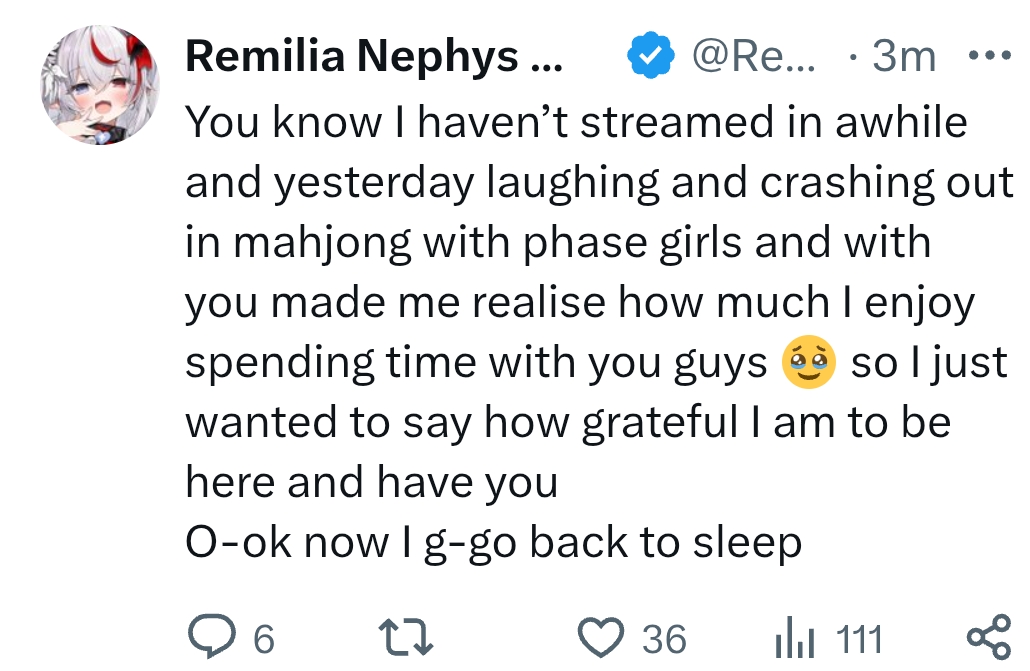Click the line "O-ok now I g-go back to sleep"

[x=494, y=543]
